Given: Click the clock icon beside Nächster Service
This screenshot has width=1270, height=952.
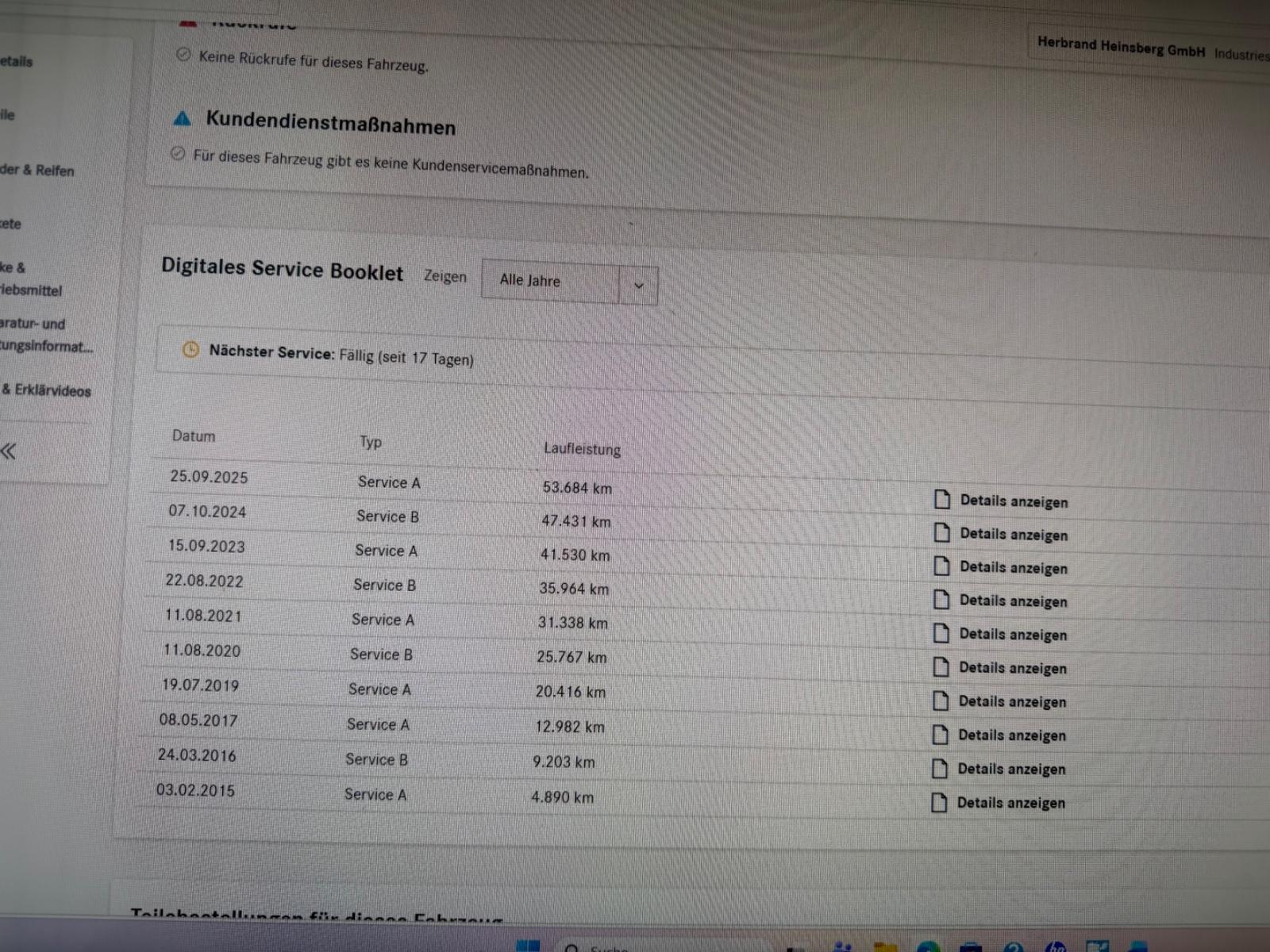Looking at the screenshot, I should pyautogui.click(x=190, y=349).
